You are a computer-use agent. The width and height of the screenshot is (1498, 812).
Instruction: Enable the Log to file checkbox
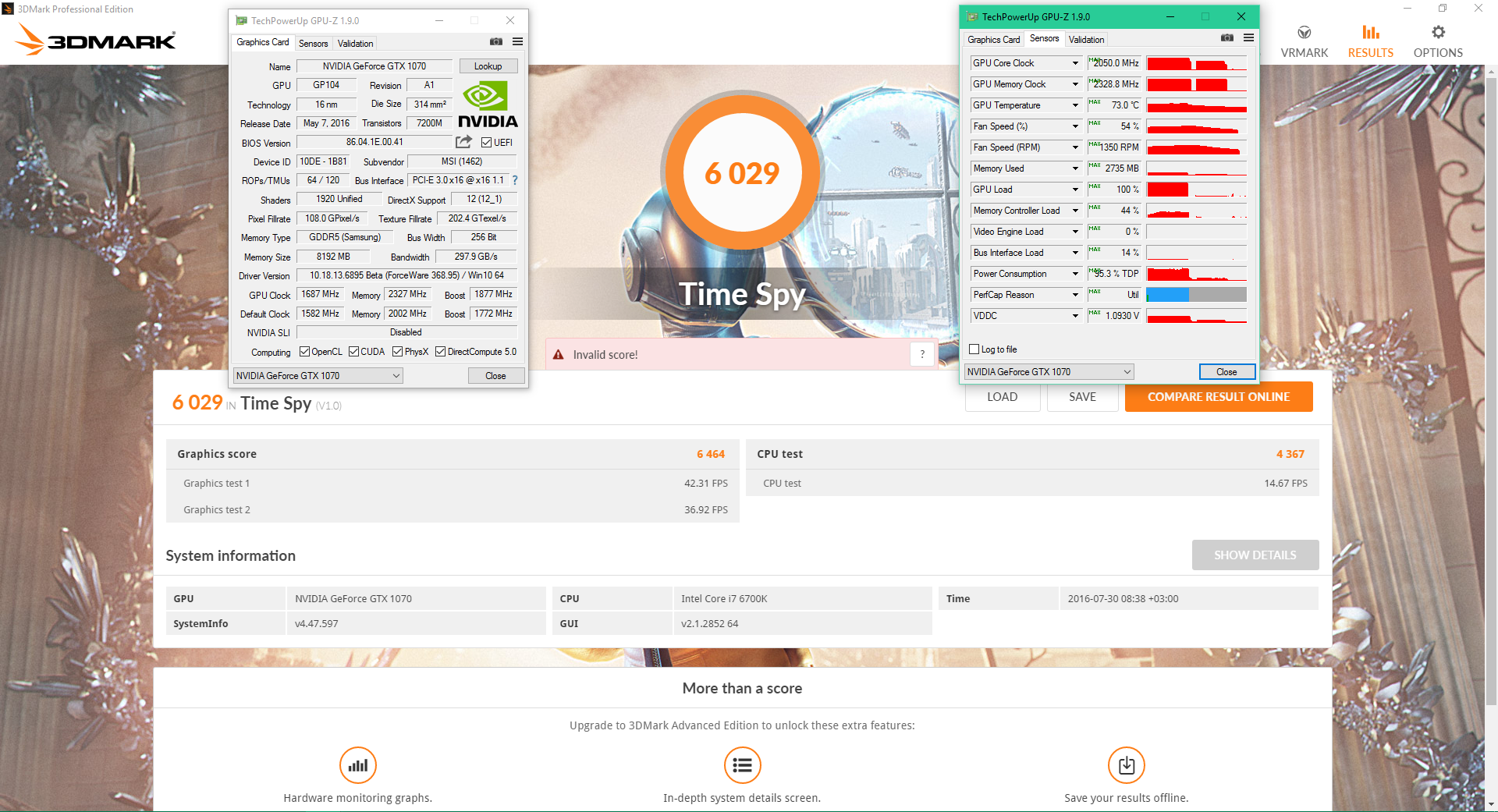coord(974,349)
